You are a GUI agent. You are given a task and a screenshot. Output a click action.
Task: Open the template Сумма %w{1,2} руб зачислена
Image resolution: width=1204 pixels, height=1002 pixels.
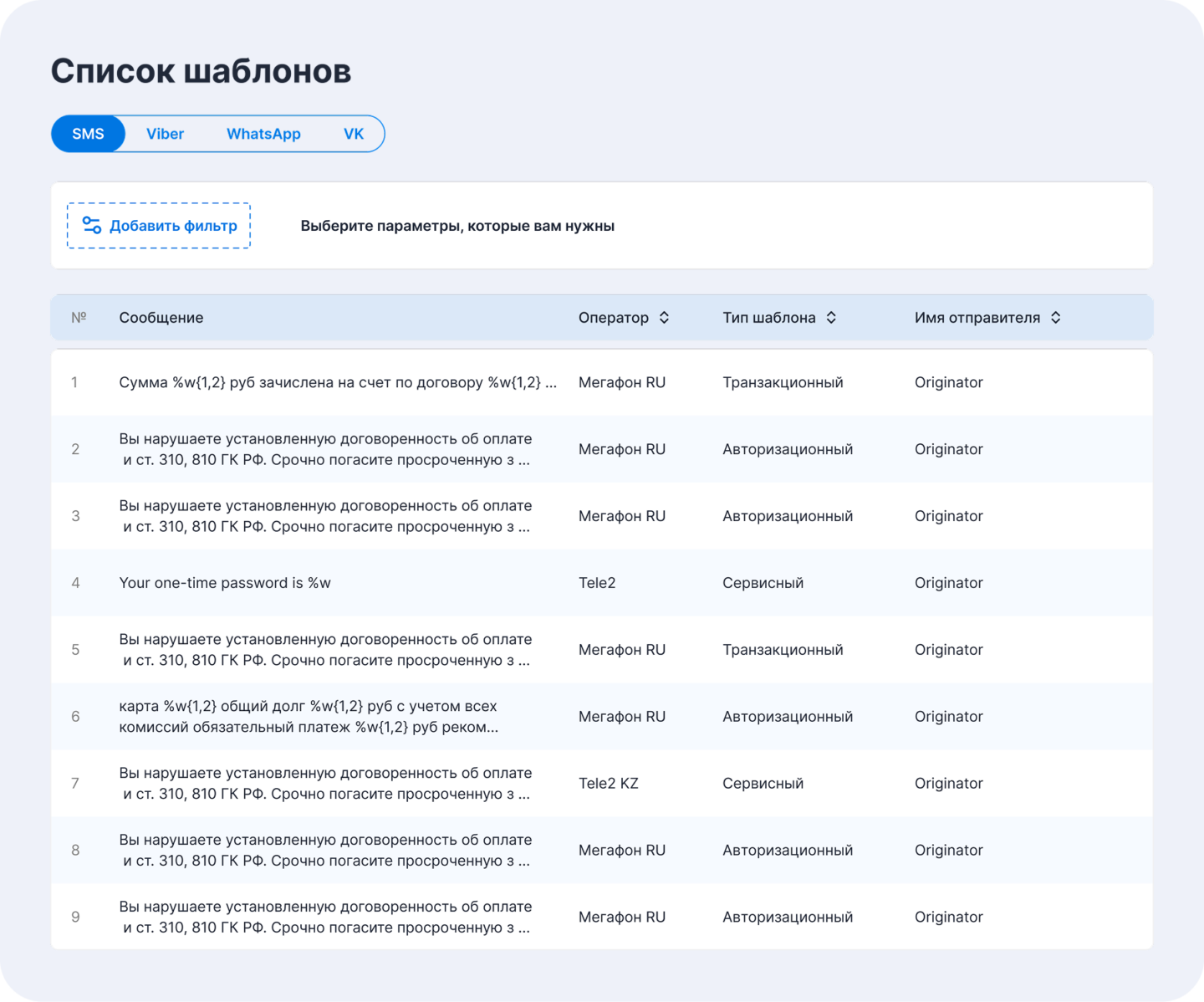(338, 382)
